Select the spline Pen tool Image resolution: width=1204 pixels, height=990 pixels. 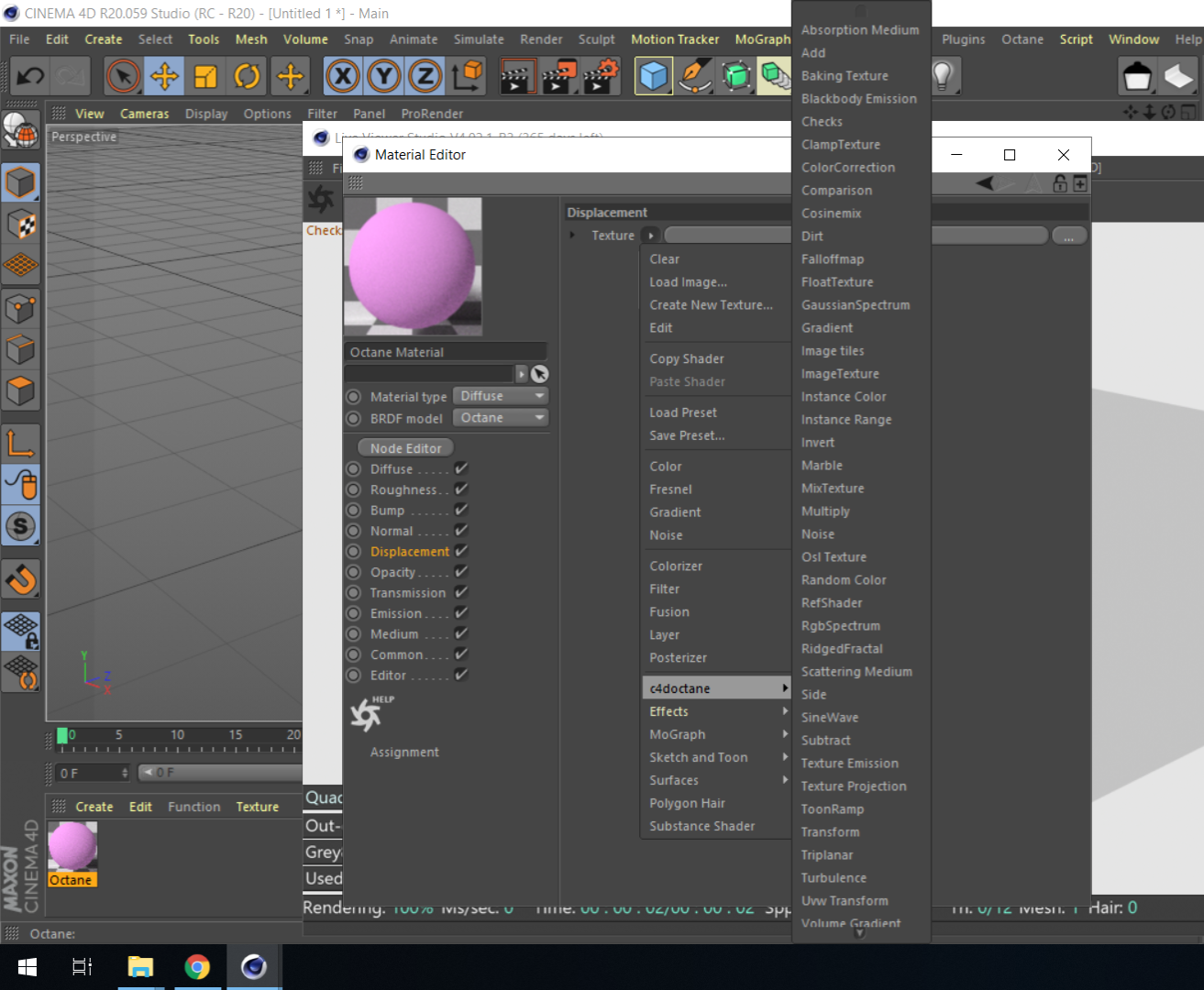click(695, 76)
